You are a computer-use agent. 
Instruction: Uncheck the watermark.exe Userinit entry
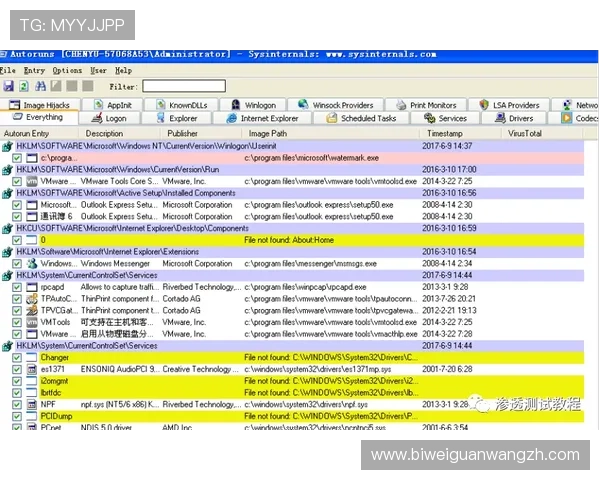point(17,158)
